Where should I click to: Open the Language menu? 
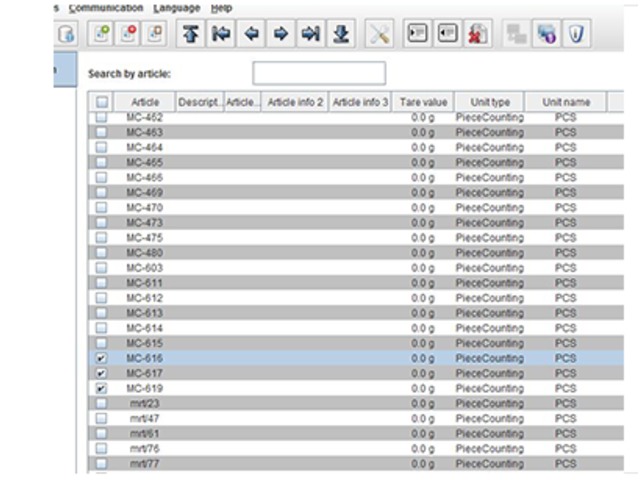pyautogui.click(x=176, y=7)
